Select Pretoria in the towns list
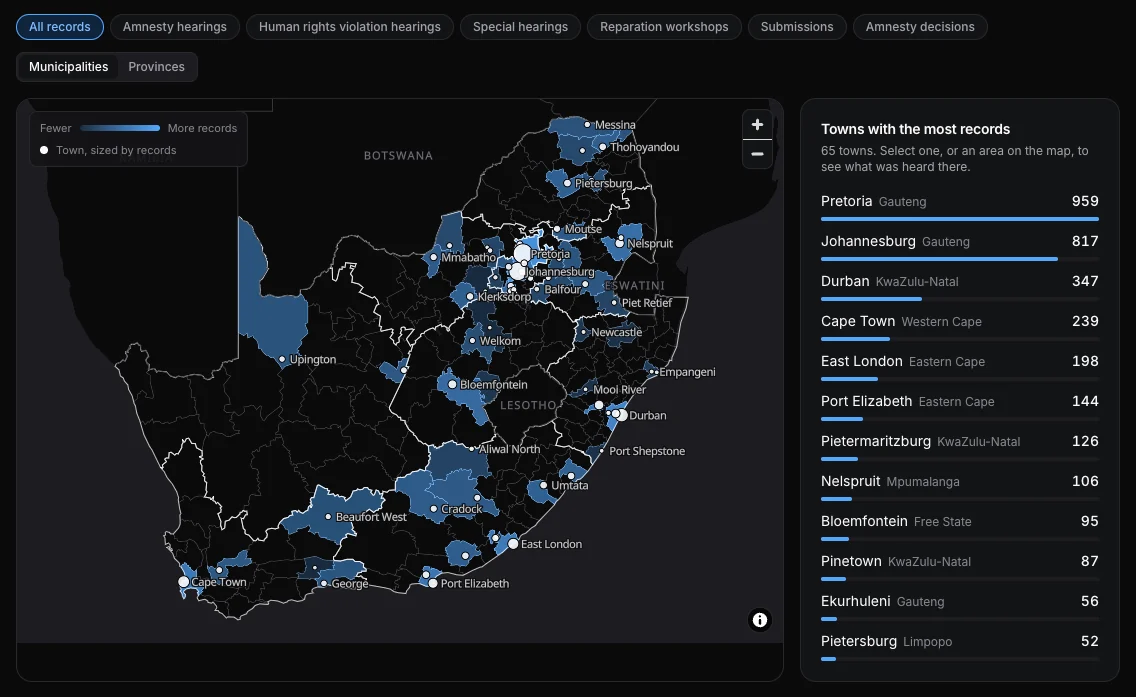Viewport: 1136px width, 697px height. click(960, 206)
